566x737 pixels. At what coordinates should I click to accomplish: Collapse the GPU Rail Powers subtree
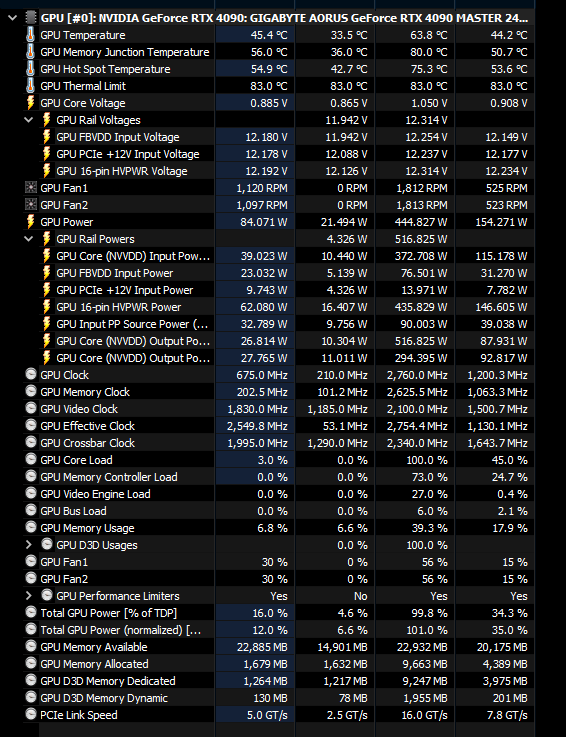click(x=29, y=239)
